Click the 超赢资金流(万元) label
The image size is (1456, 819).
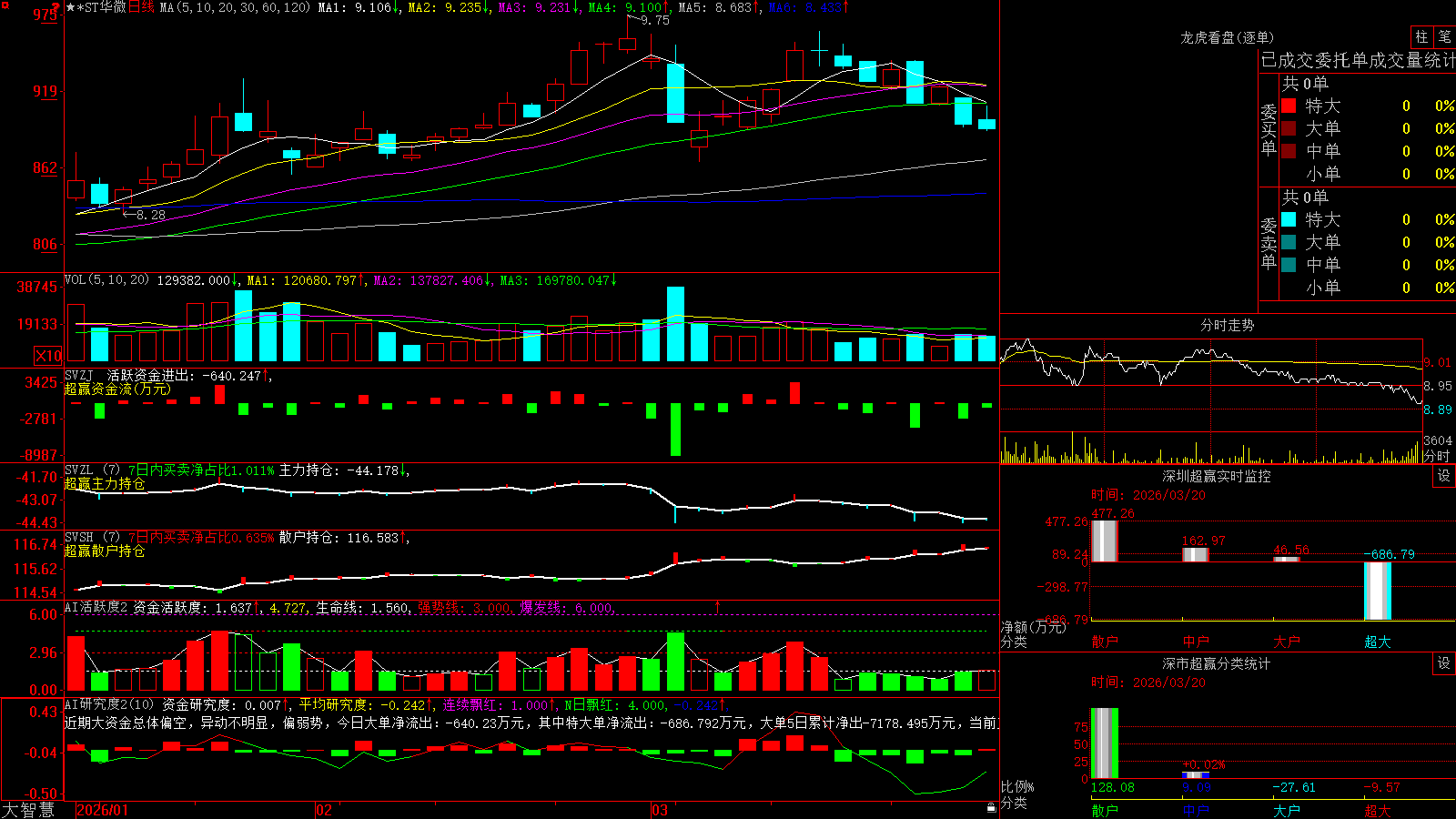[x=117, y=389]
